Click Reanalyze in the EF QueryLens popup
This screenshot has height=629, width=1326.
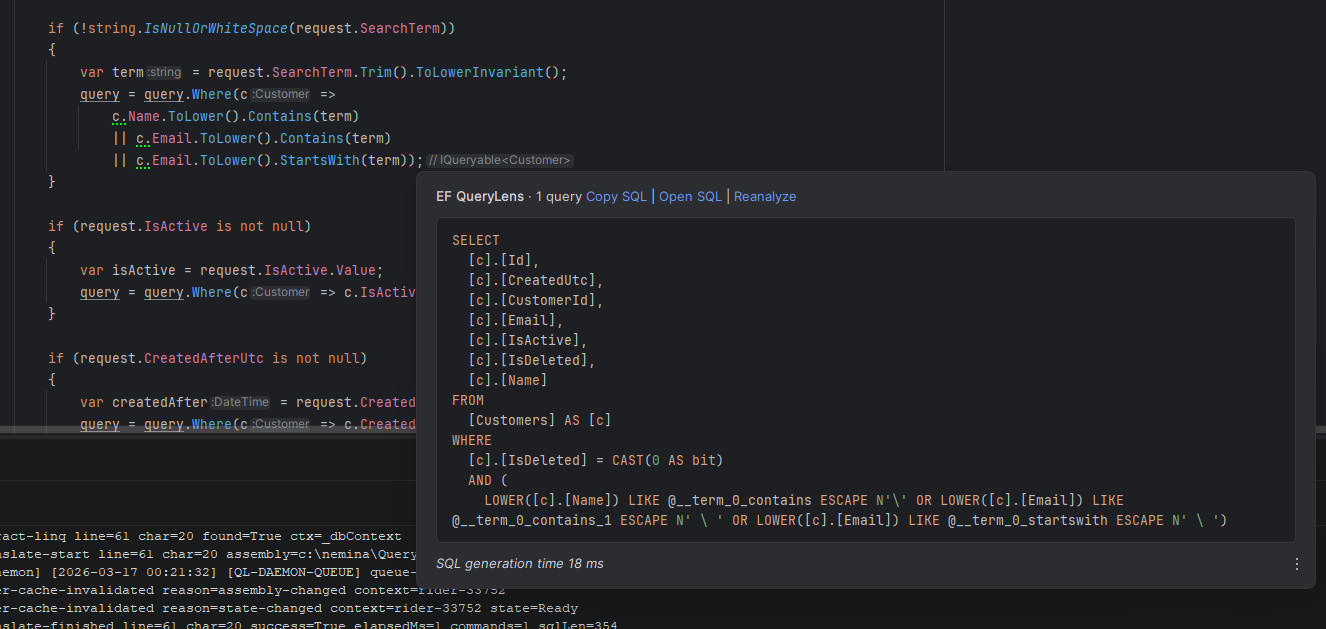tap(765, 197)
